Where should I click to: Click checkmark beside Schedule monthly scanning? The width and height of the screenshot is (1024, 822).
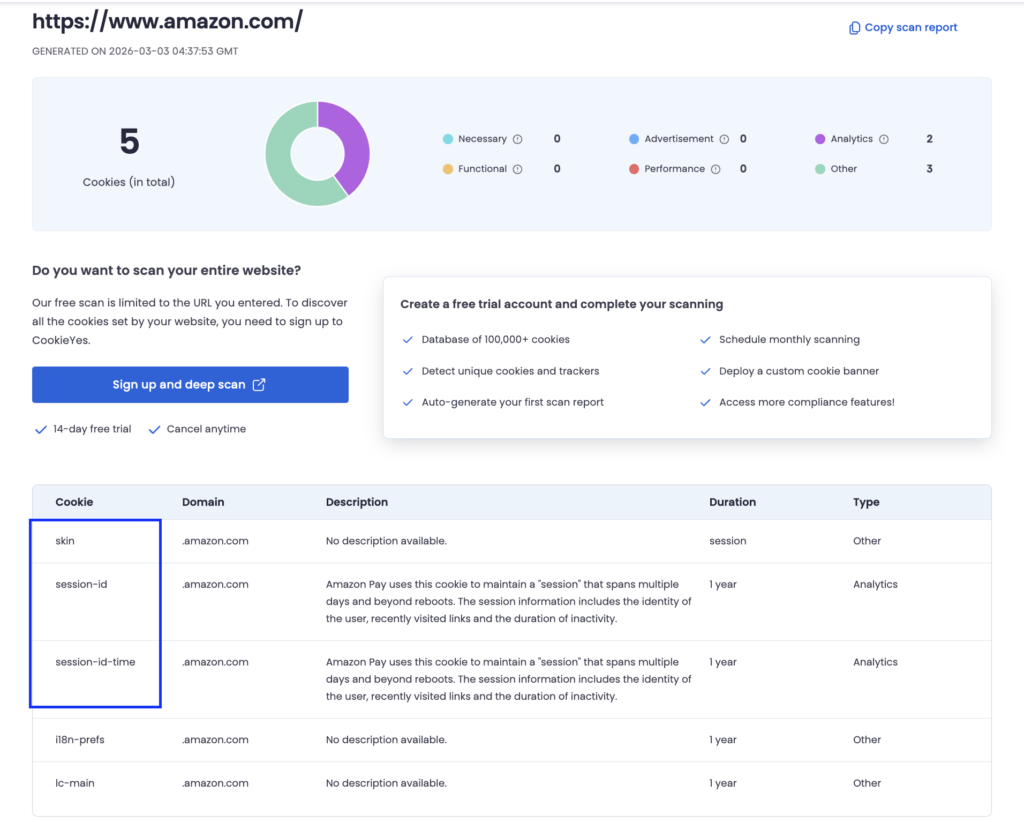tap(705, 340)
